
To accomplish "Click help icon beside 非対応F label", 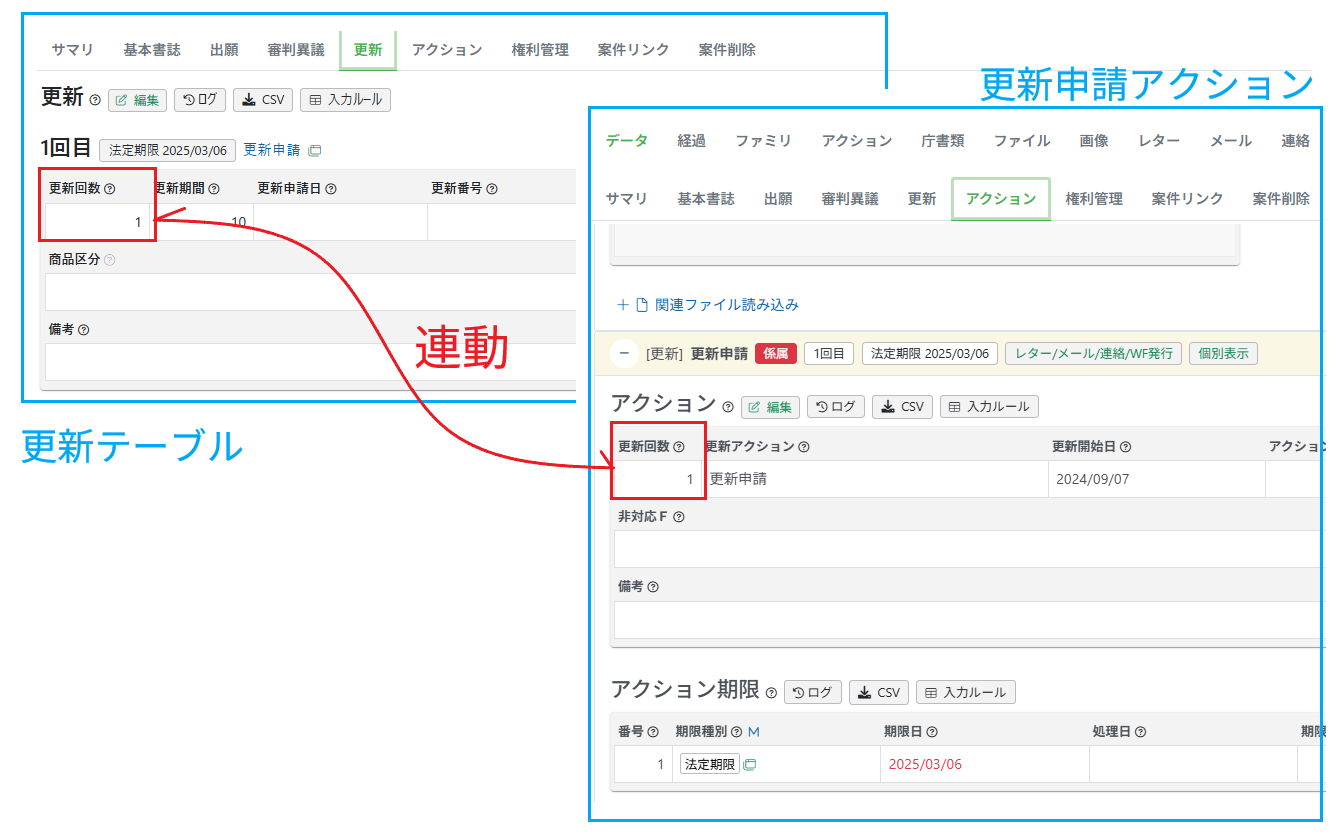I will [x=679, y=517].
